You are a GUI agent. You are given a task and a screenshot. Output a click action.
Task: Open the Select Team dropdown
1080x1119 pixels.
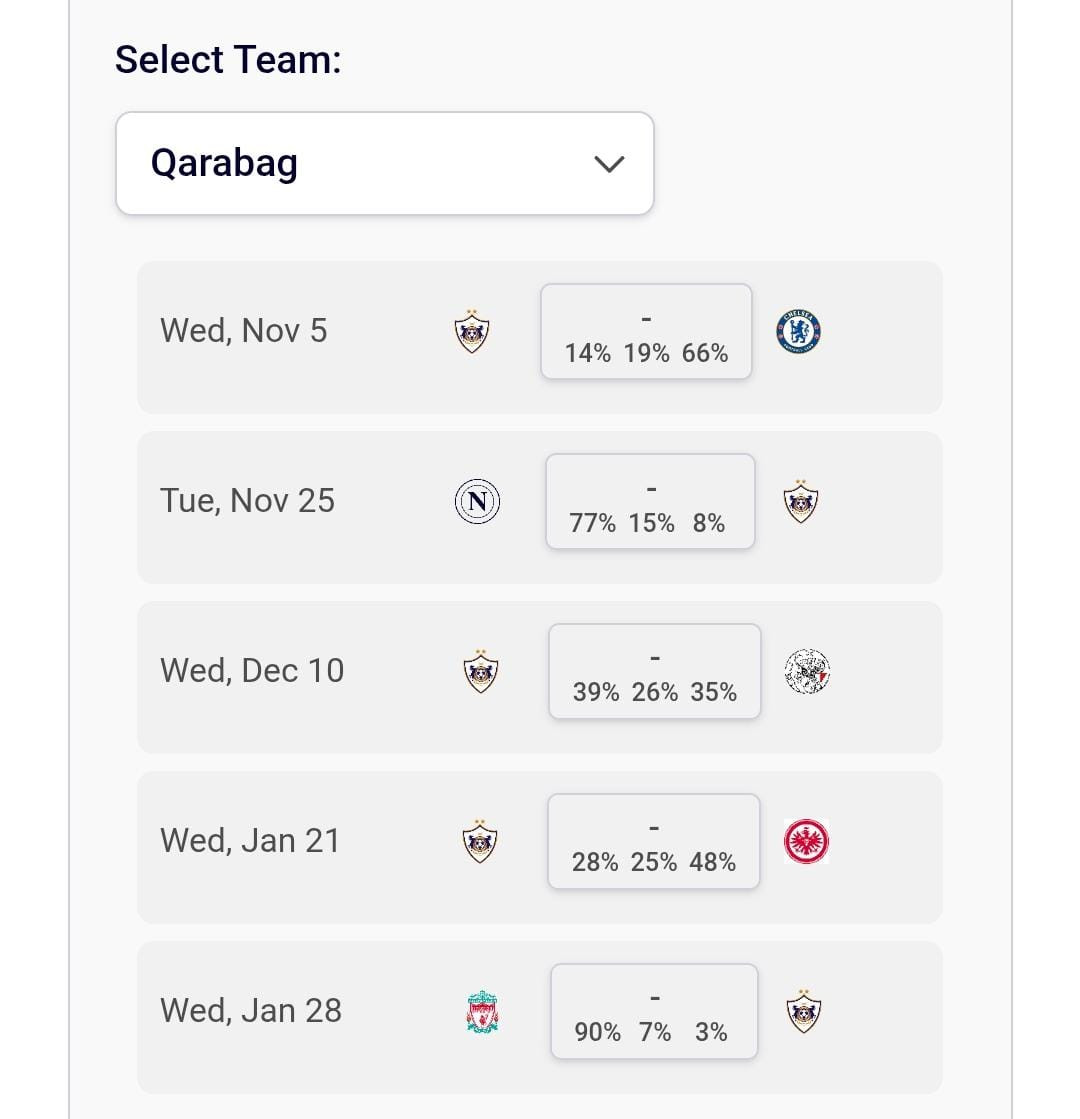pyautogui.click(x=384, y=163)
